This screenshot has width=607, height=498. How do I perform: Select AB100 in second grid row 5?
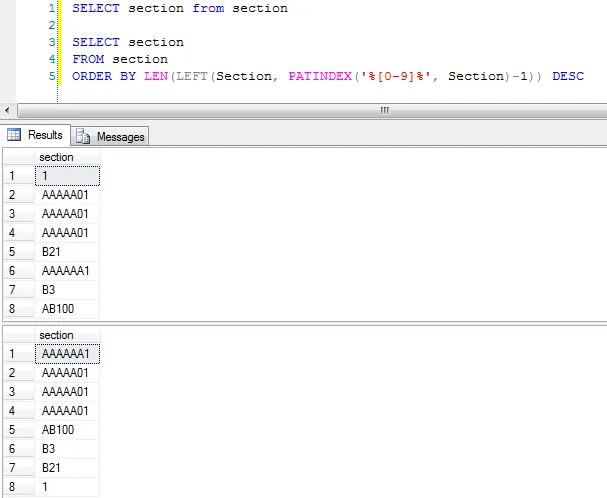tap(67, 430)
